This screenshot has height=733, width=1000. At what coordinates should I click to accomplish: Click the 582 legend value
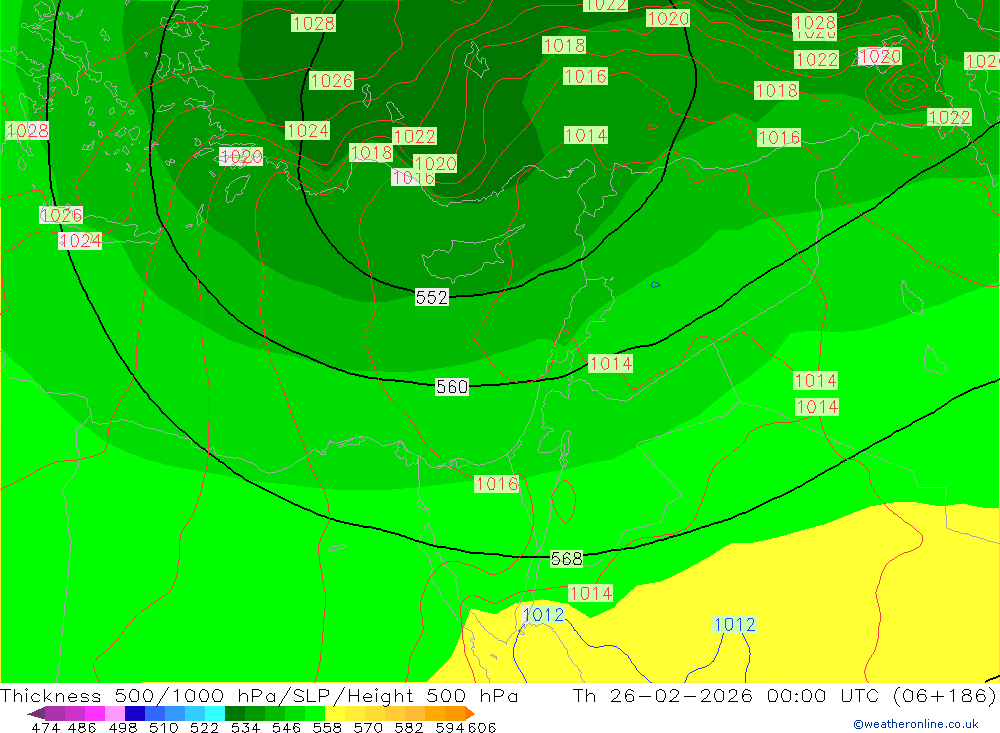408,727
